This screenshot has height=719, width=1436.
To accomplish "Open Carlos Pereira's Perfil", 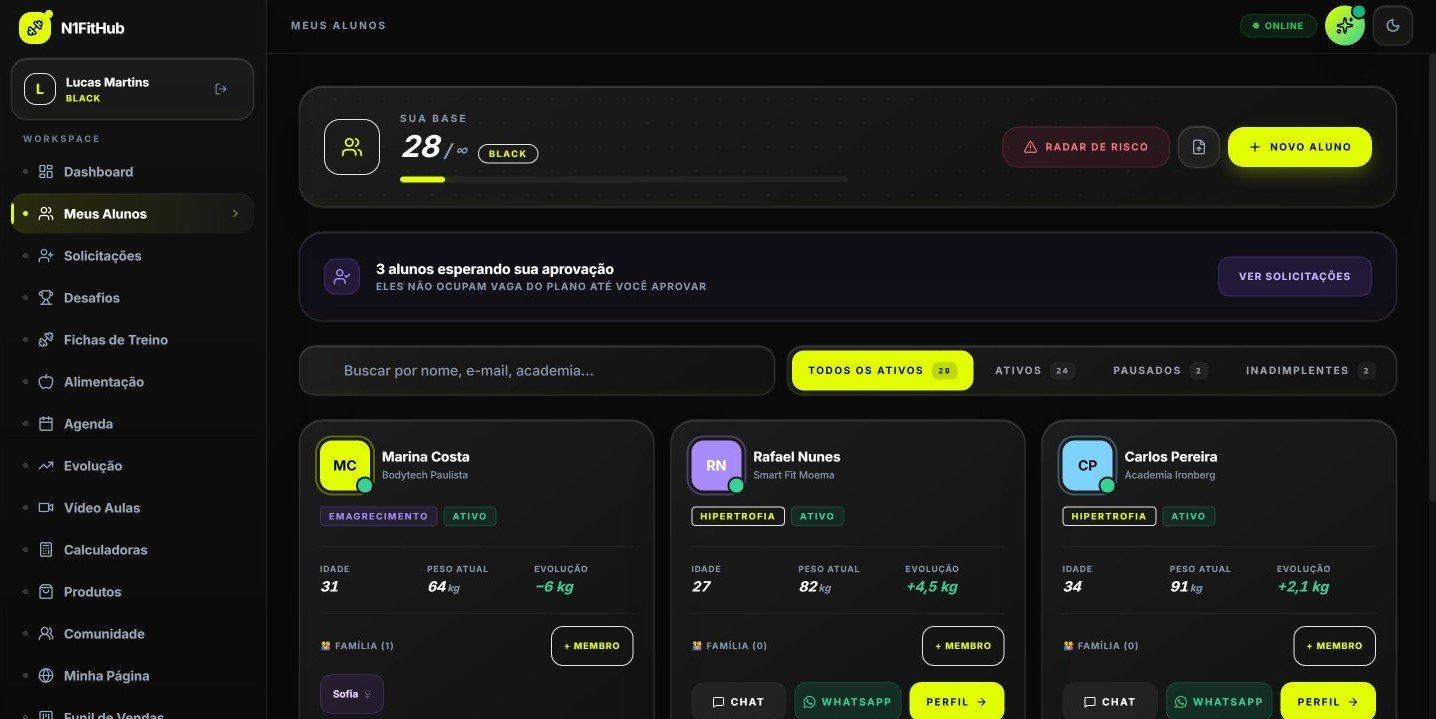I will [x=1328, y=702].
